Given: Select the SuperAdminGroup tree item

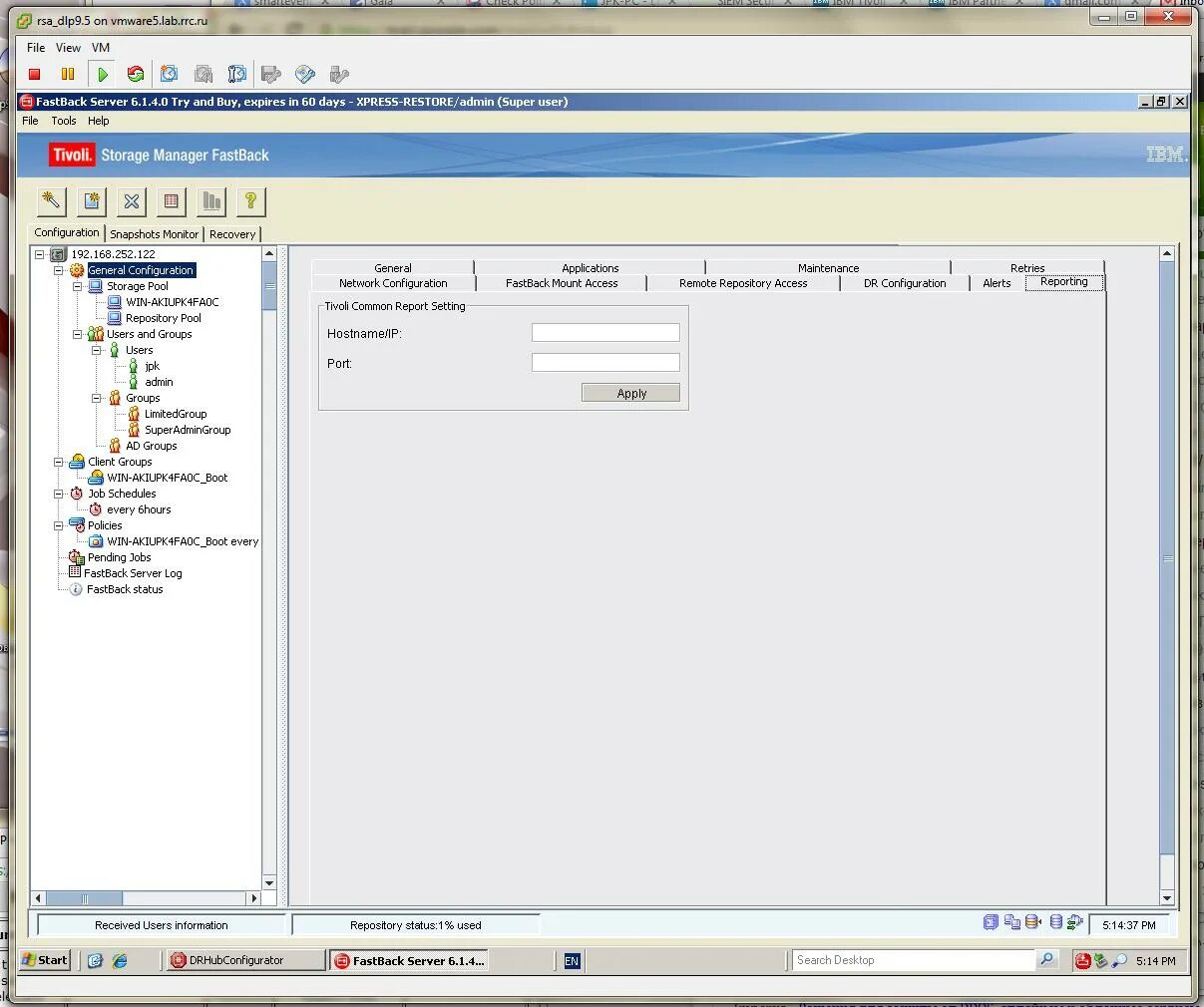Looking at the screenshot, I should [188, 430].
